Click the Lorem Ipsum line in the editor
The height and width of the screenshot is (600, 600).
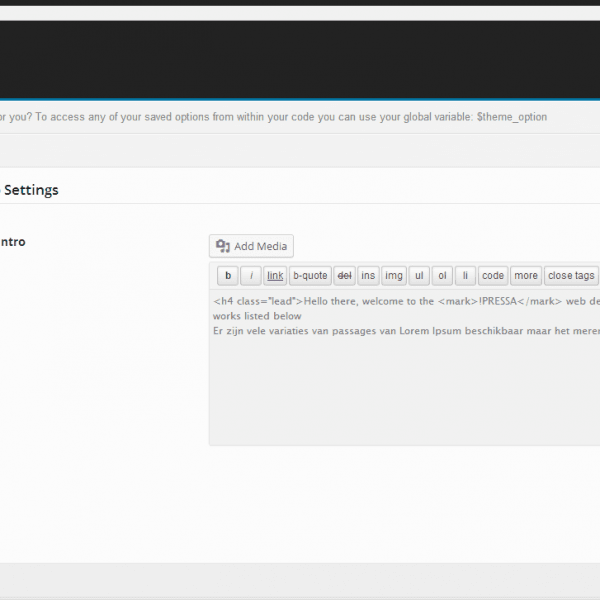(406, 331)
